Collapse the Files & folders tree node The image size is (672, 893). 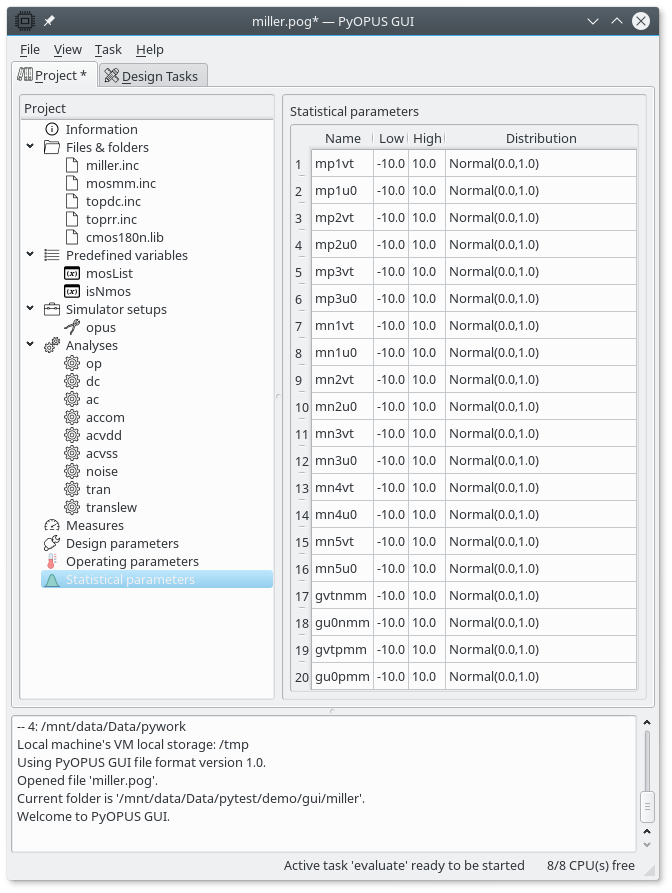click(30, 146)
